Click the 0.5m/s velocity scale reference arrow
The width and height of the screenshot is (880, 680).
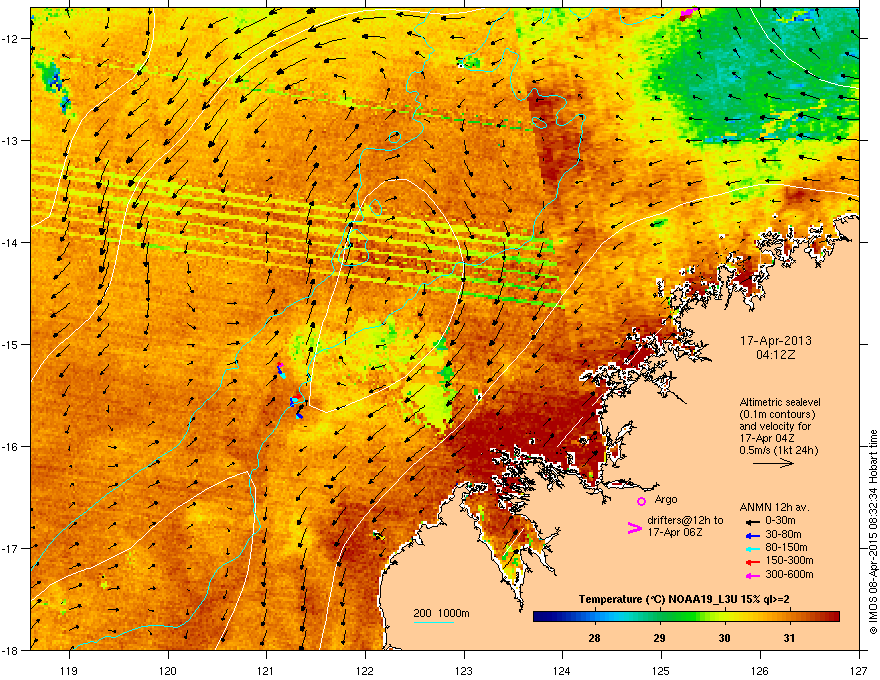coord(773,463)
